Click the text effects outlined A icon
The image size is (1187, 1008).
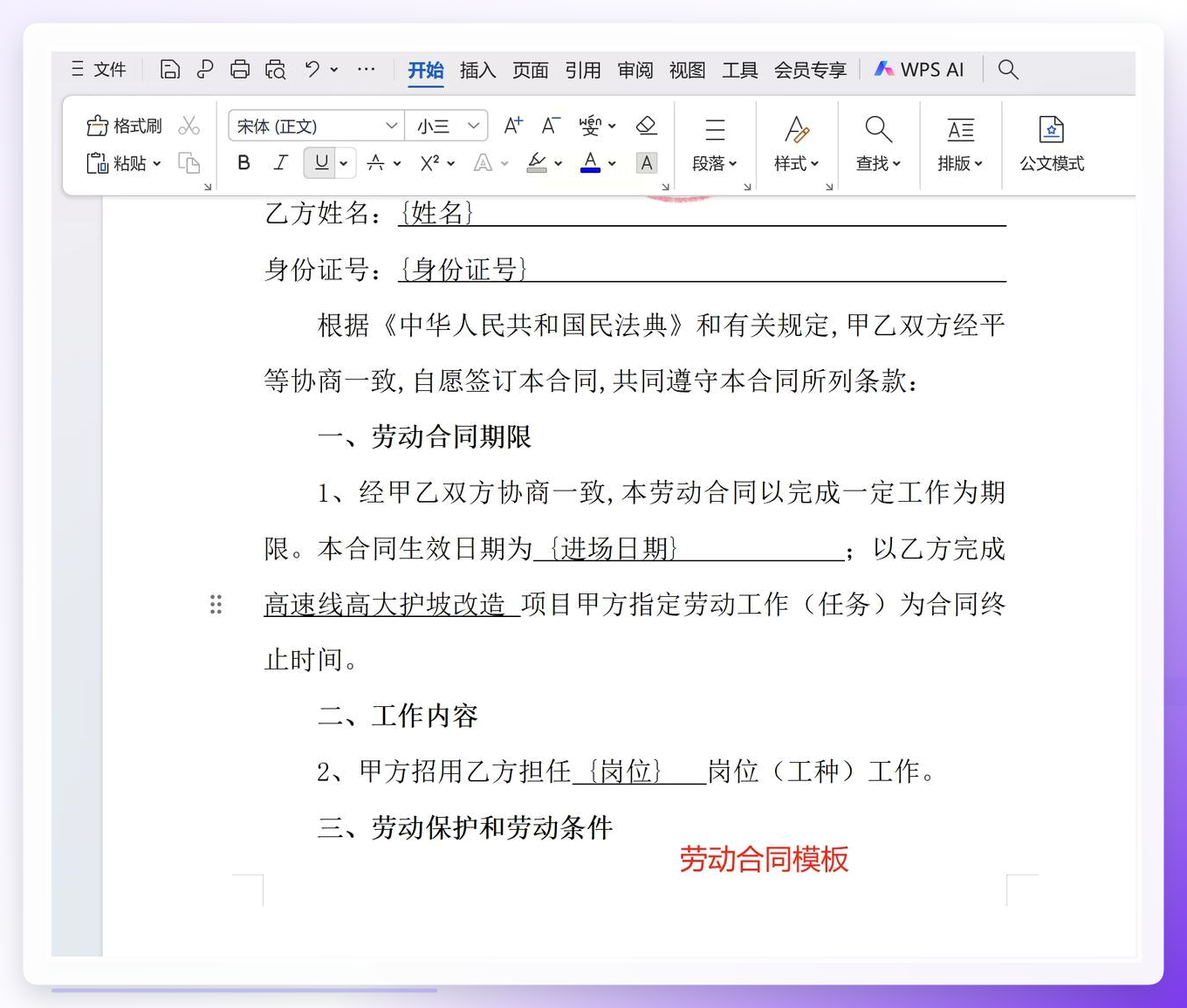(483, 162)
